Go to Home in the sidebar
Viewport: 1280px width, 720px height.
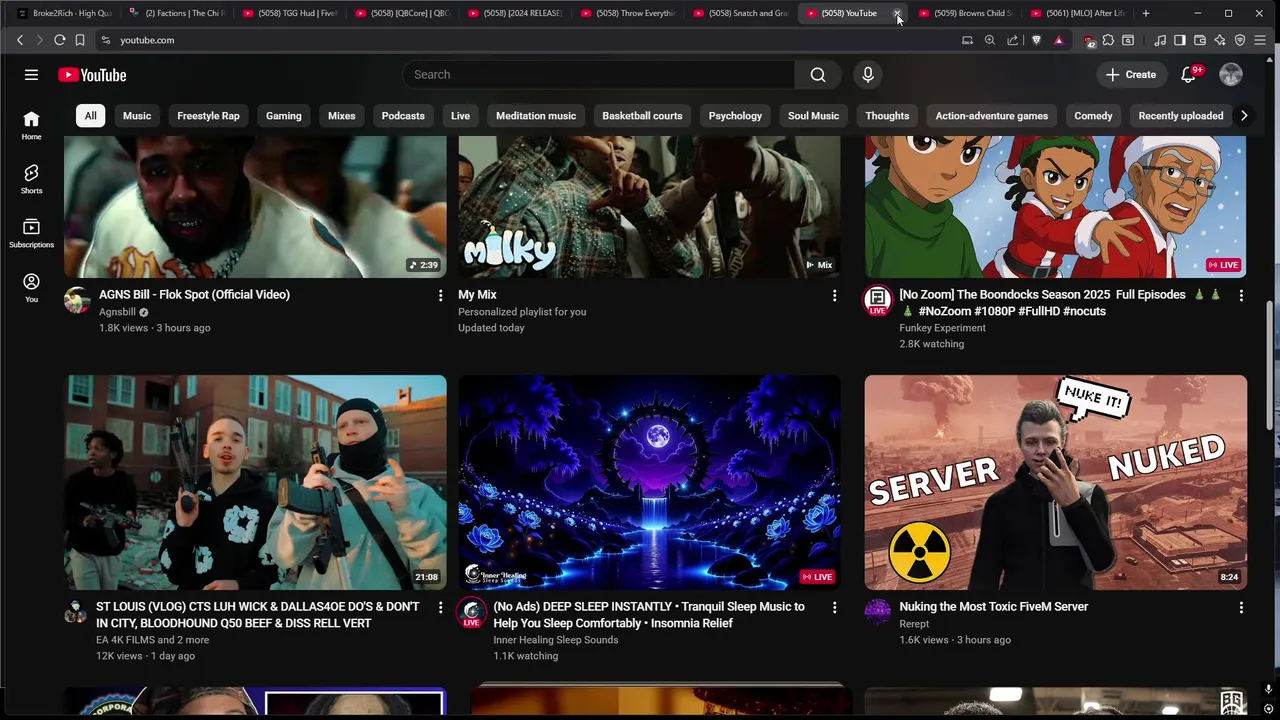pyautogui.click(x=32, y=125)
